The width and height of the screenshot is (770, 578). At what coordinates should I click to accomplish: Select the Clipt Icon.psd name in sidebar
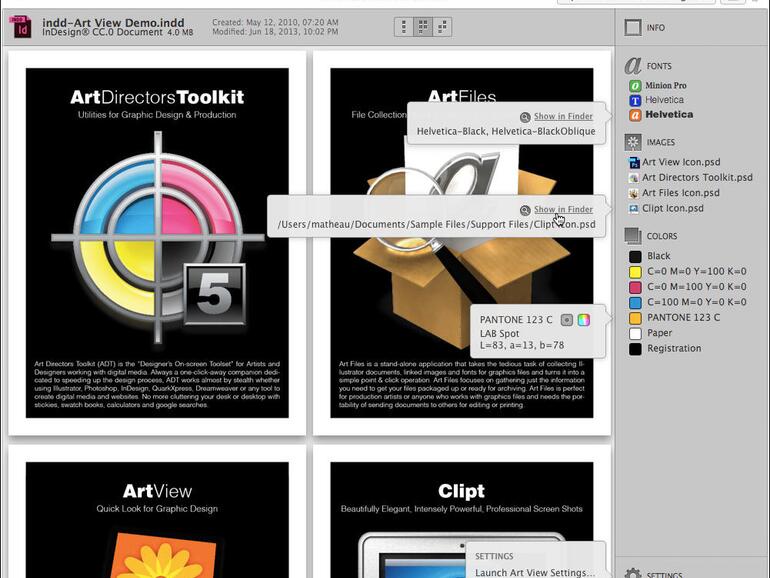(x=673, y=208)
